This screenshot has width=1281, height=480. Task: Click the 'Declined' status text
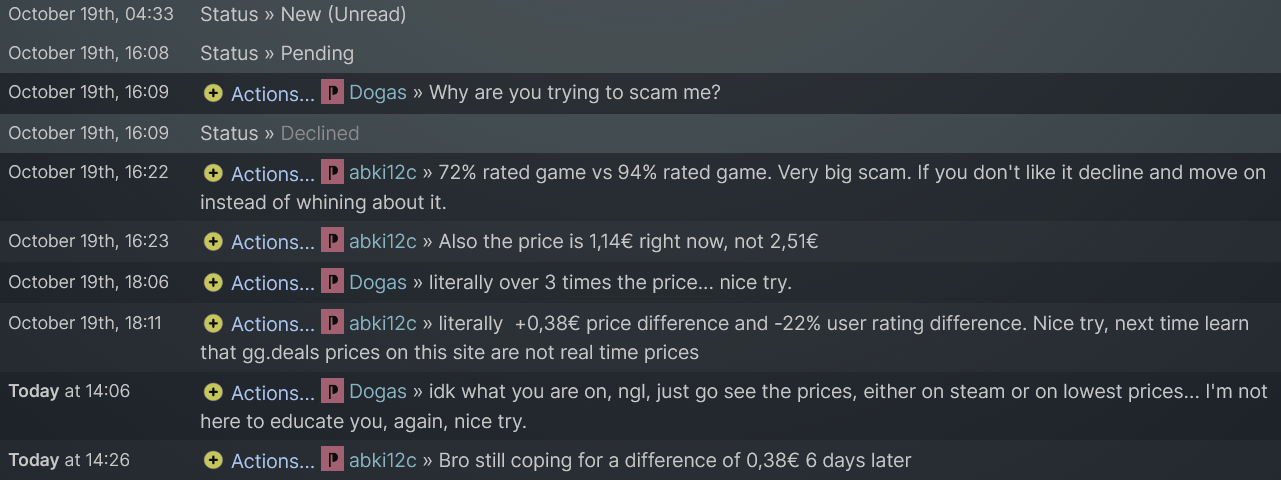point(319,133)
